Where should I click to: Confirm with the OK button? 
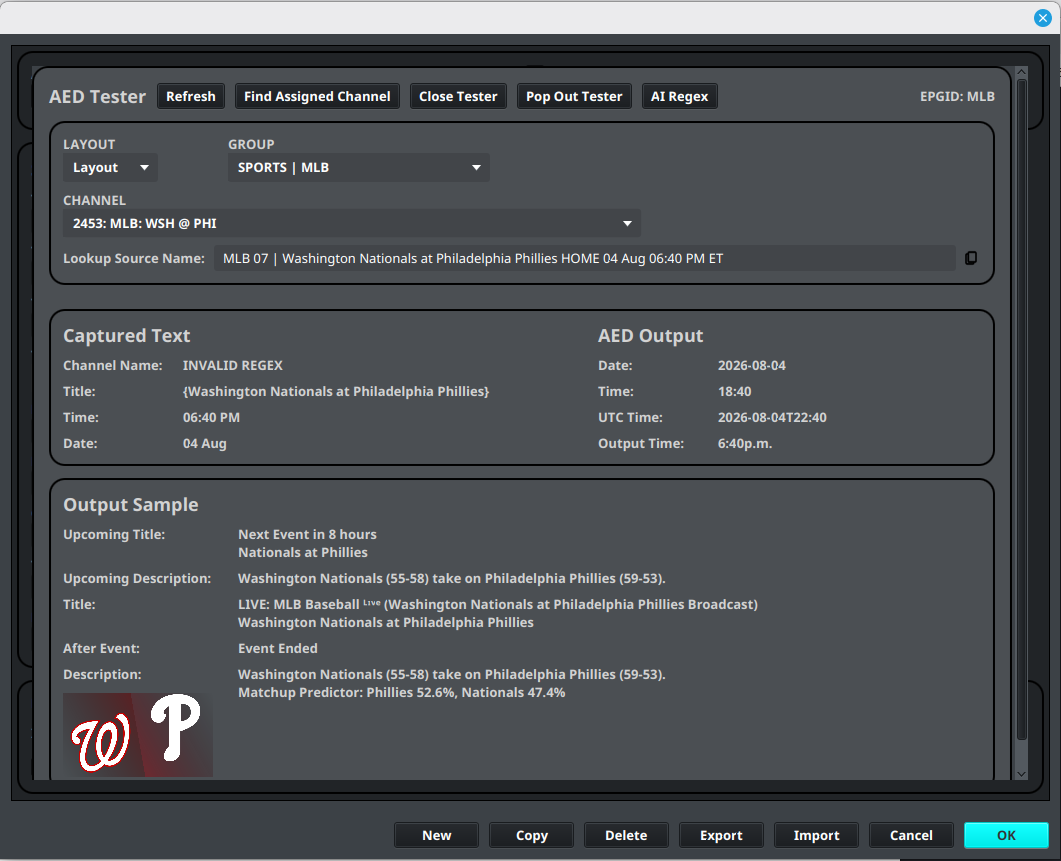1006,835
